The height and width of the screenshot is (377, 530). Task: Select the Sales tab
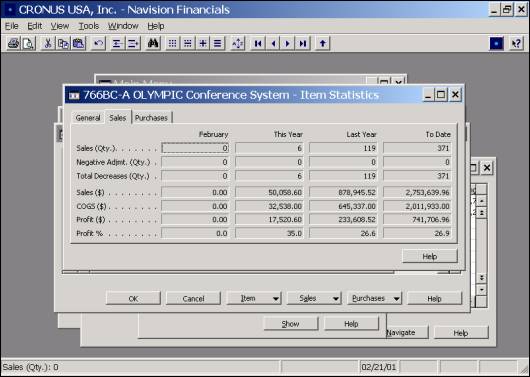coord(118,118)
